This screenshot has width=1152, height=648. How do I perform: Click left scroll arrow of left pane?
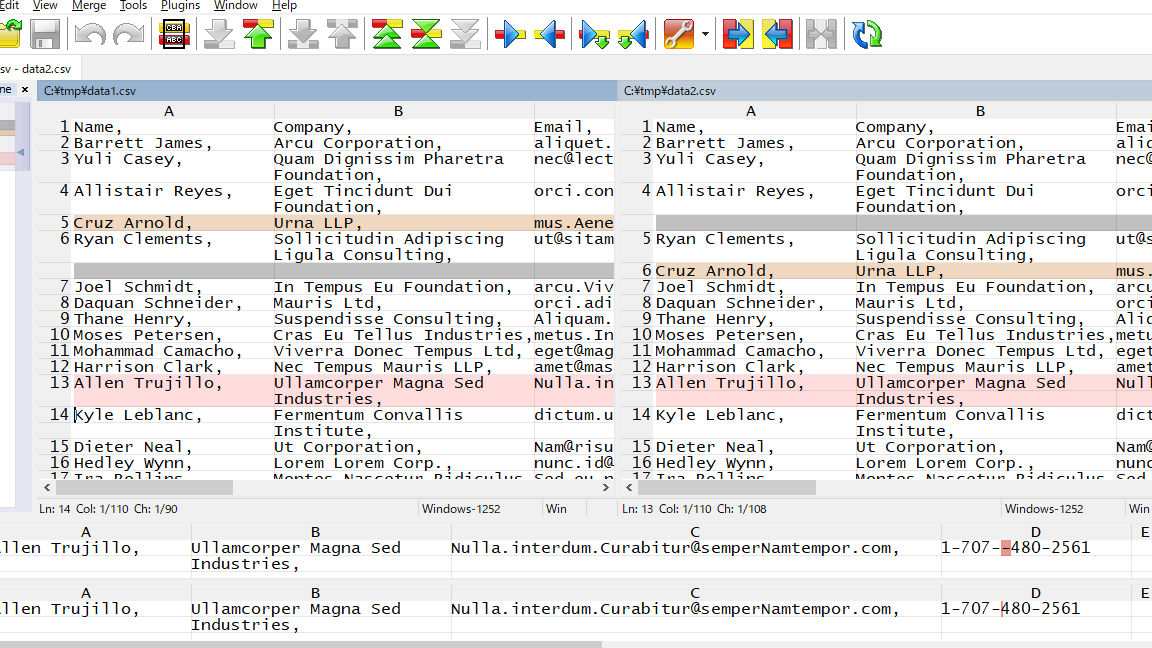tap(47, 487)
